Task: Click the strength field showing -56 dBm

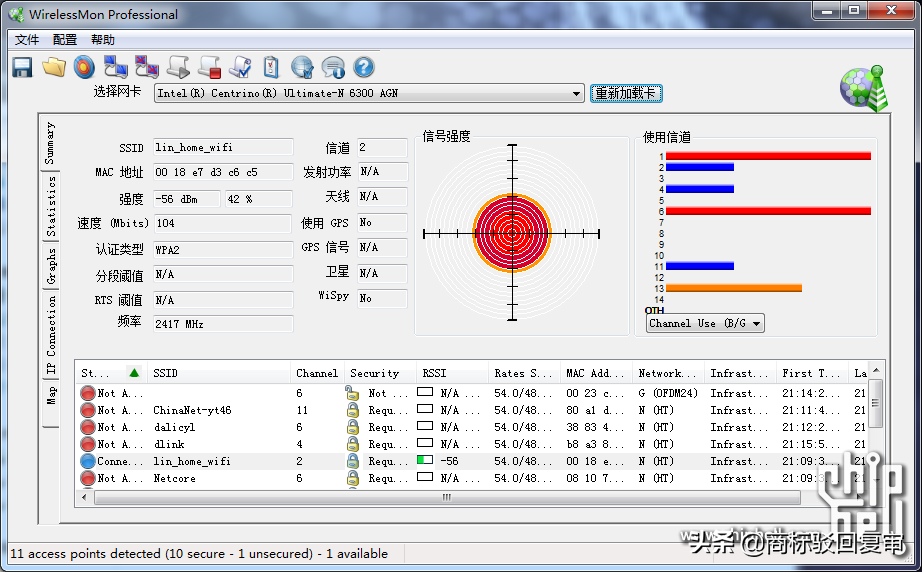Action: pos(186,199)
